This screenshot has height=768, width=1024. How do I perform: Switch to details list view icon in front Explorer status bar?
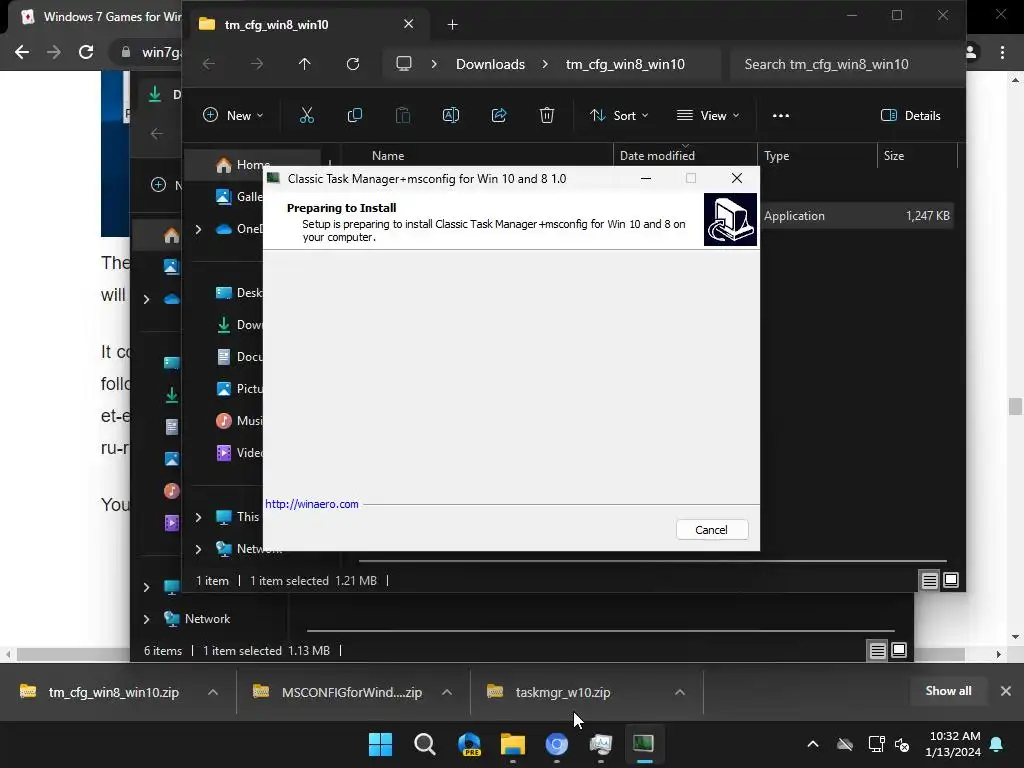[x=929, y=580]
